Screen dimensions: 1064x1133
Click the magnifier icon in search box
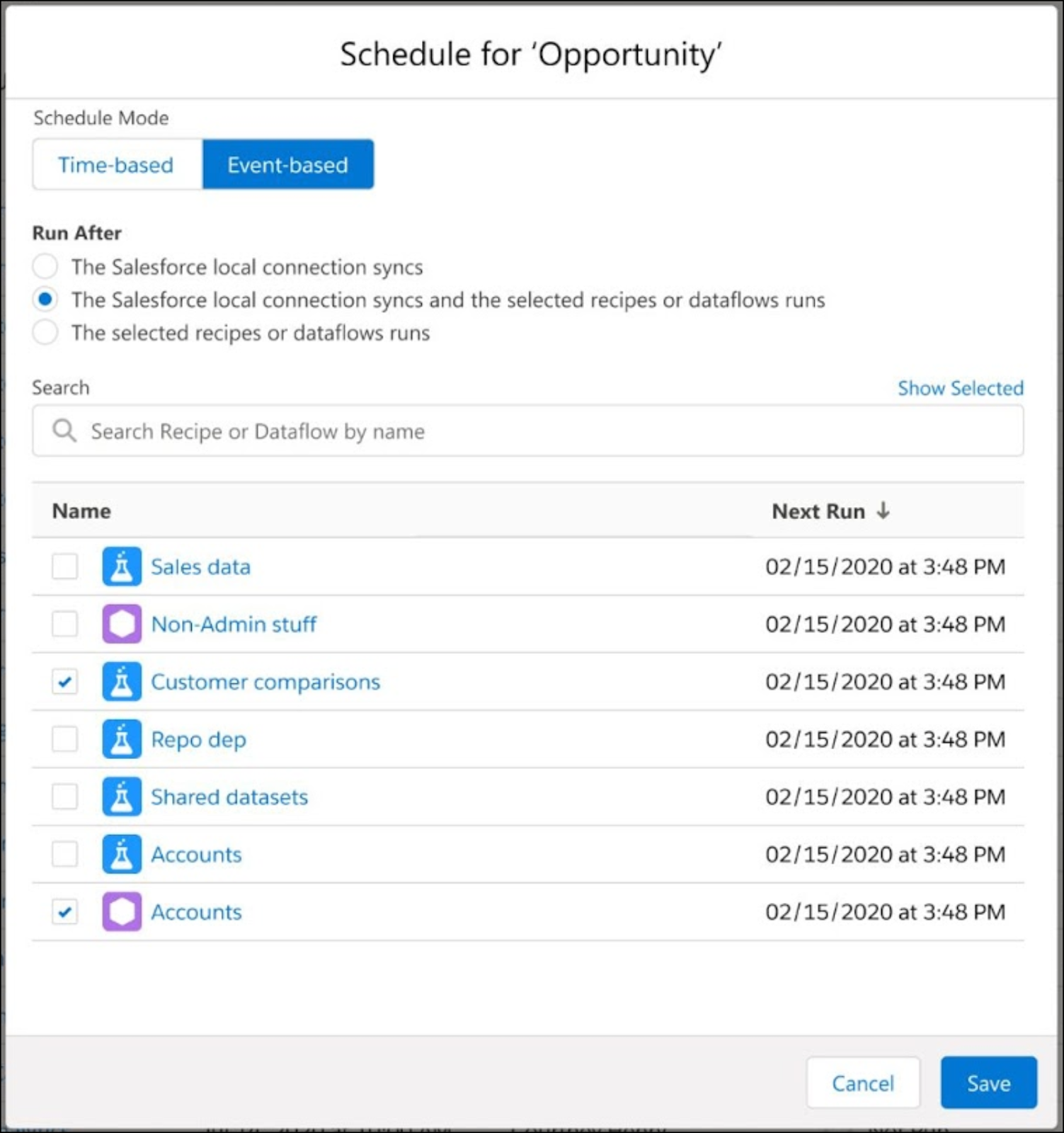coord(64,431)
